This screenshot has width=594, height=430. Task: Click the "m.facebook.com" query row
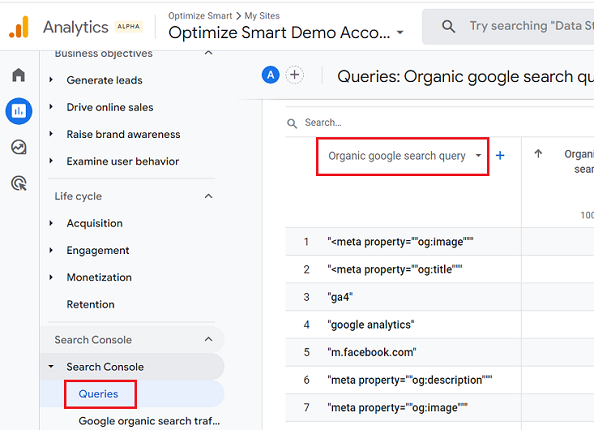click(372, 352)
